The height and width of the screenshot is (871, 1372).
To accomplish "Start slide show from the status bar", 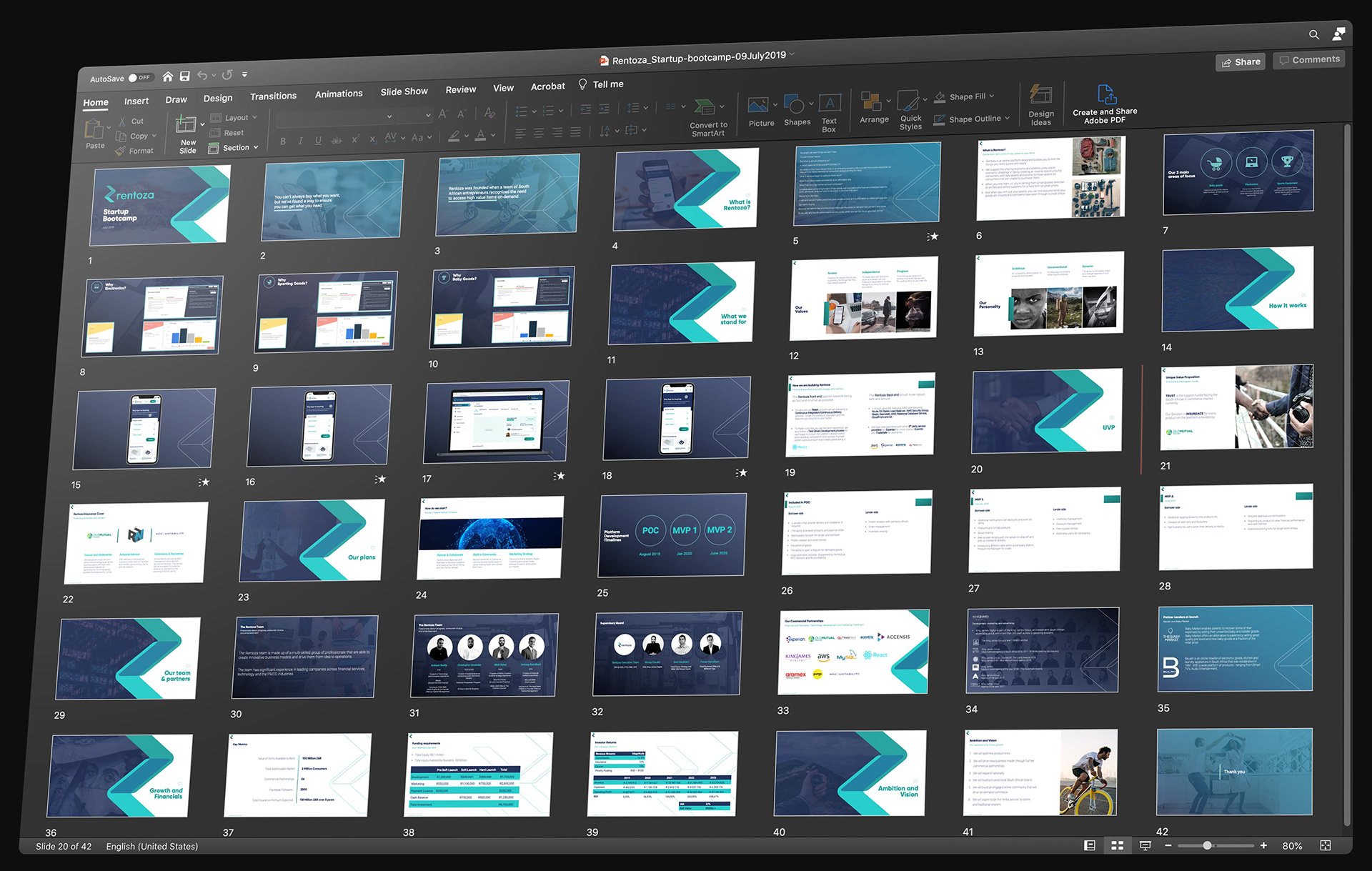I will pyautogui.click(x=1145, y=845).
